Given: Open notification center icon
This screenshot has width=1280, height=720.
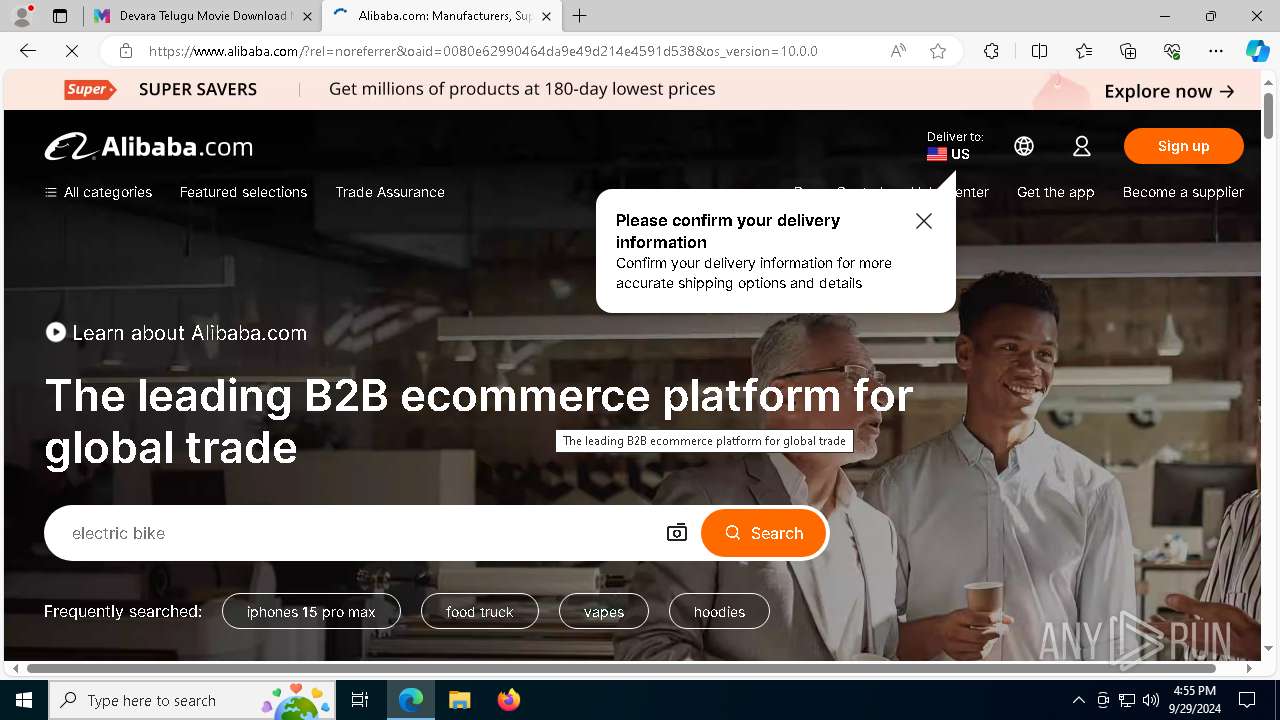Looking at the screenshot, I should coord(1247,700).
